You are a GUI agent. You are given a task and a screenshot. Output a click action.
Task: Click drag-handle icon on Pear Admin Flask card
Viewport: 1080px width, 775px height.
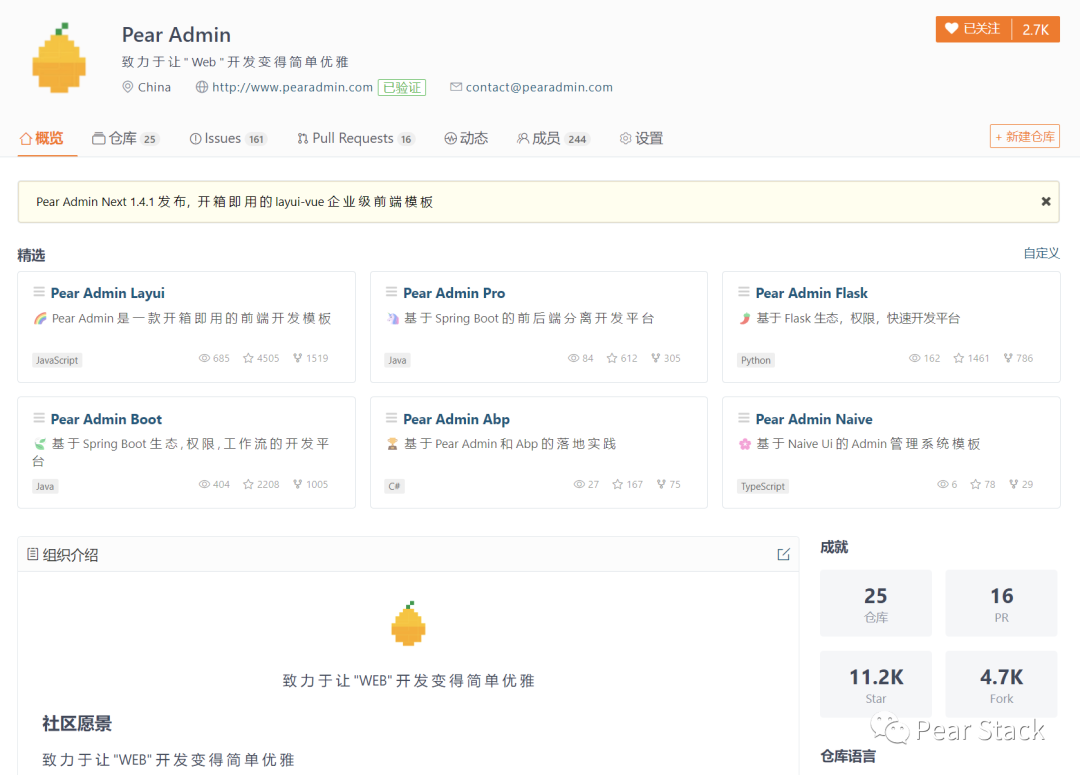[x=744, y=292]
